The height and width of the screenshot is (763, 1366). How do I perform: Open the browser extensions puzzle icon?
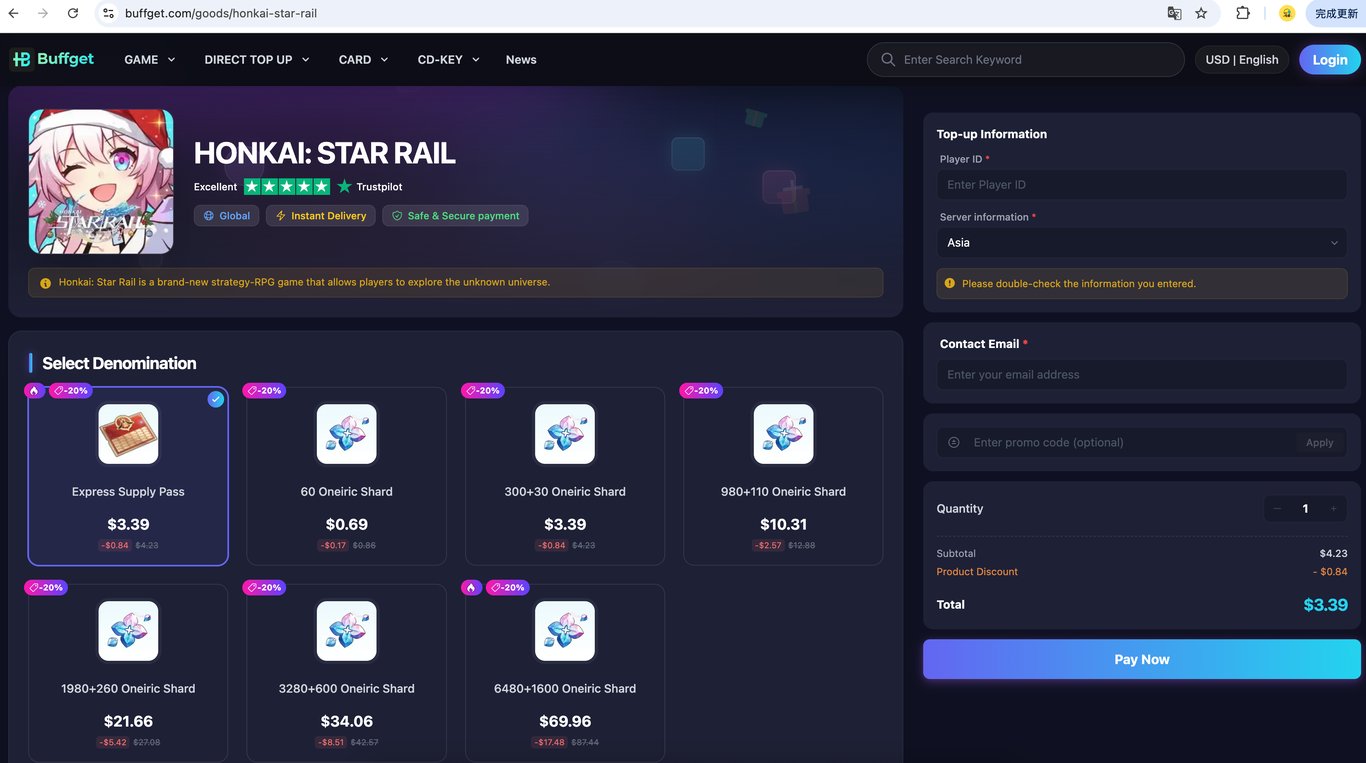[1243, 13]
